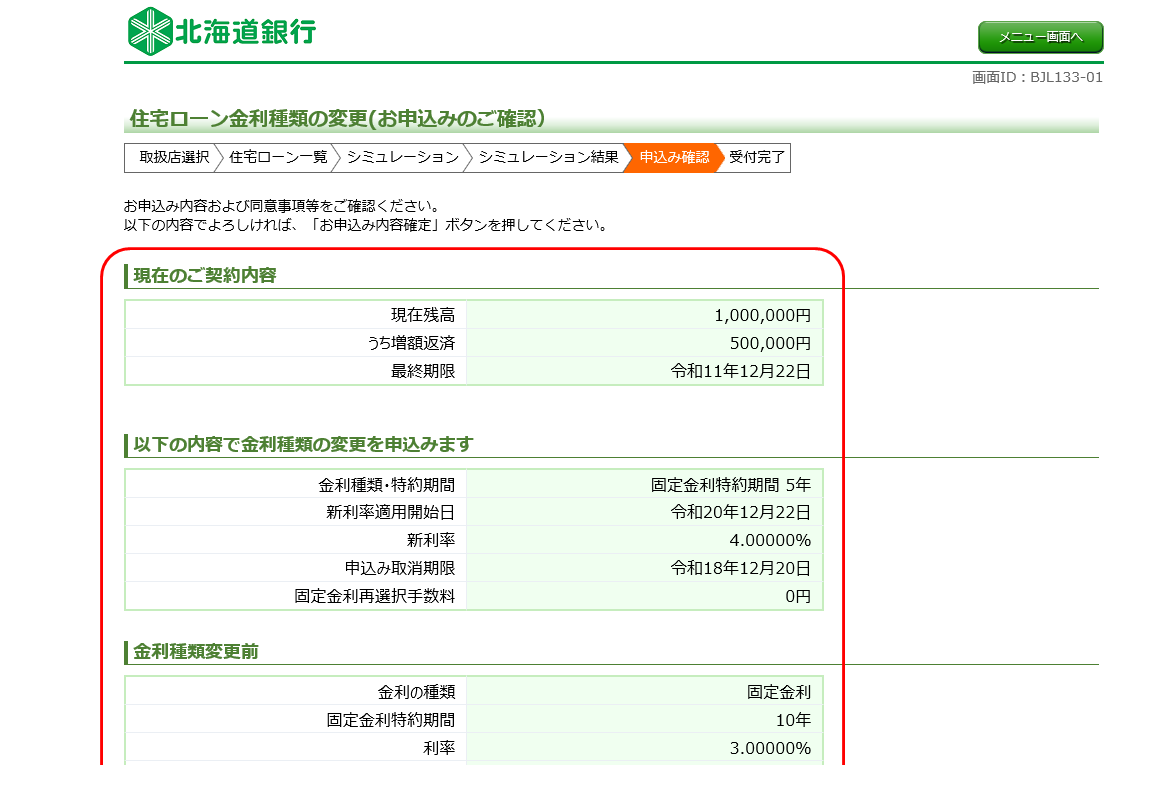
Task: Click the 現在のご契約内容 heading
Action: (x=204, y=275)
